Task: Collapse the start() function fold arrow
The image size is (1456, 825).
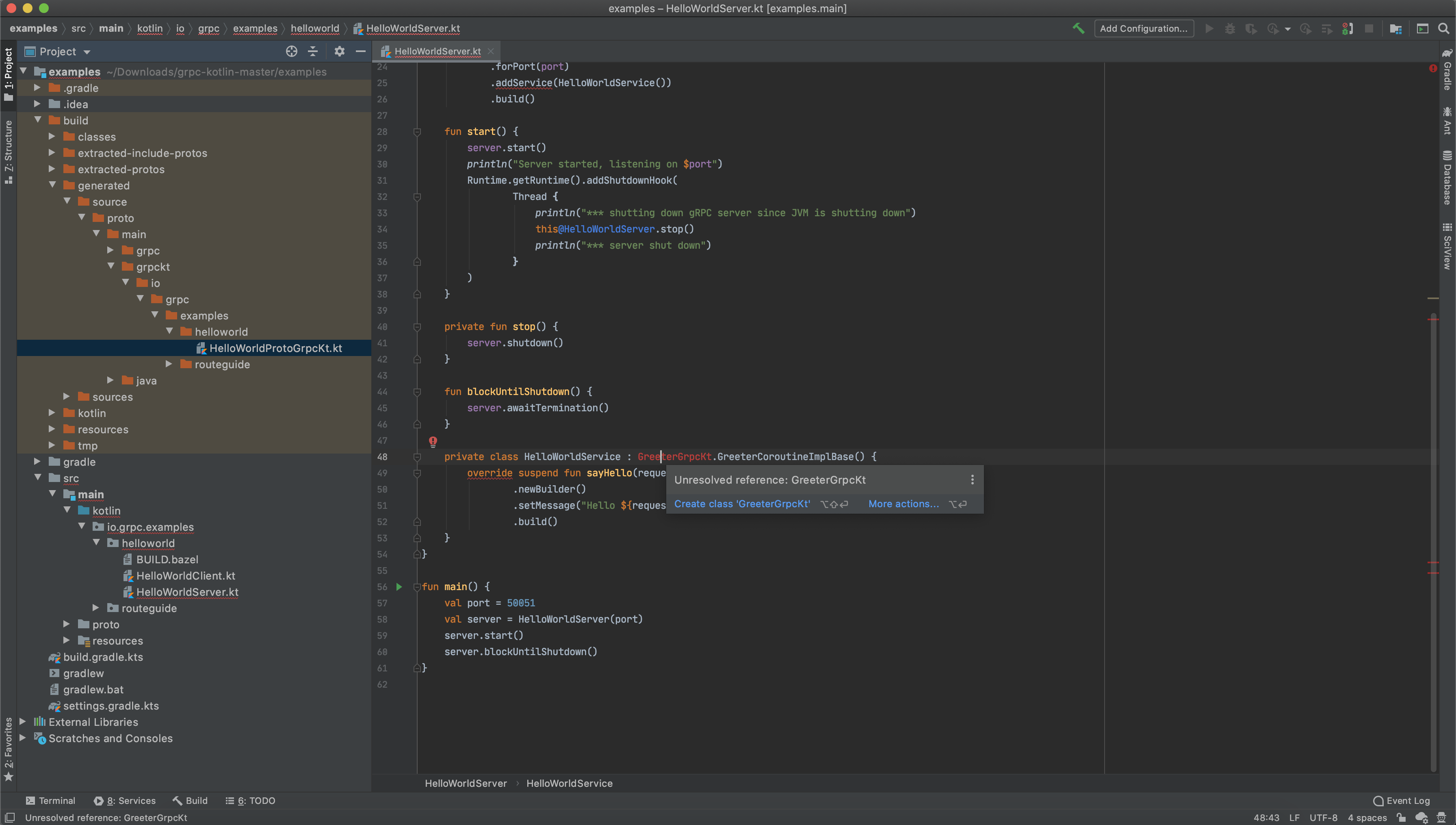Action: tap(417, 131)
